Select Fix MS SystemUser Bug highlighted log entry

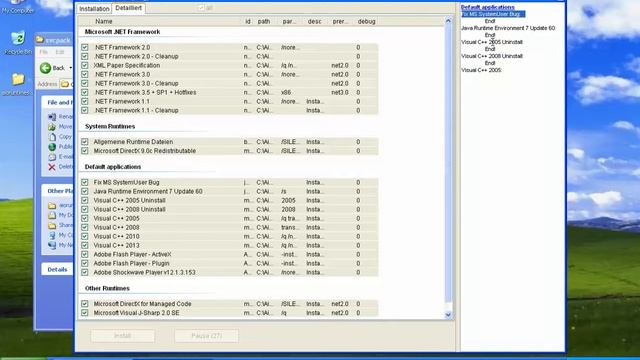click(x=493, y=14)
